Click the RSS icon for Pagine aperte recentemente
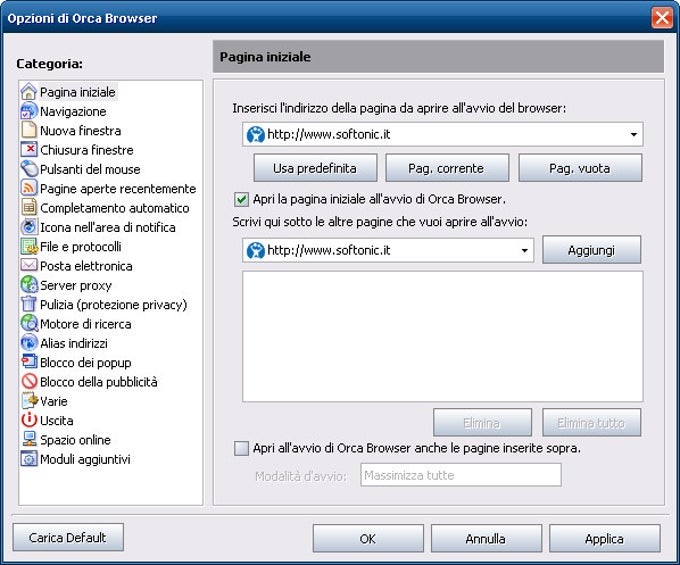This screenshot has height=565, width=680. [x=29, y=188]
